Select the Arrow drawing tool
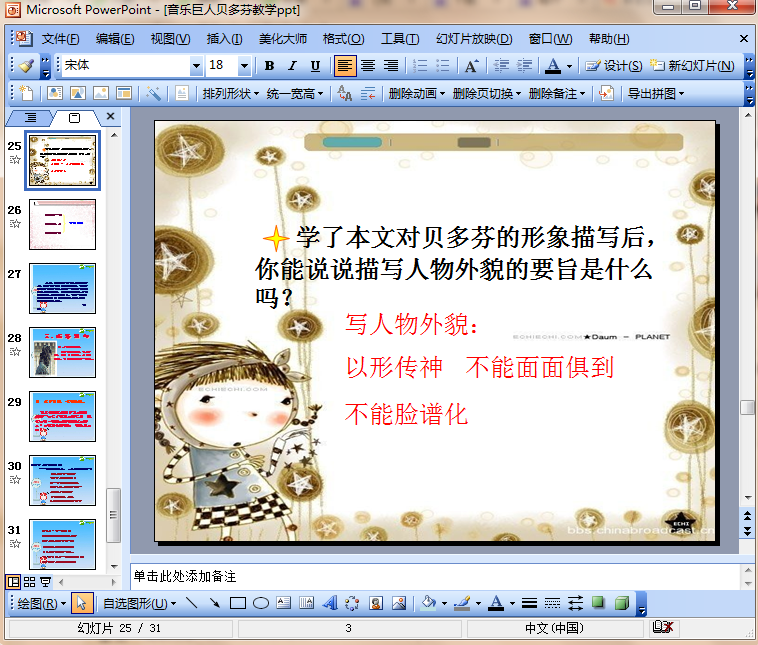Image resolution: width=758 pixels, height=645 pixels. [x=214, y=602]
